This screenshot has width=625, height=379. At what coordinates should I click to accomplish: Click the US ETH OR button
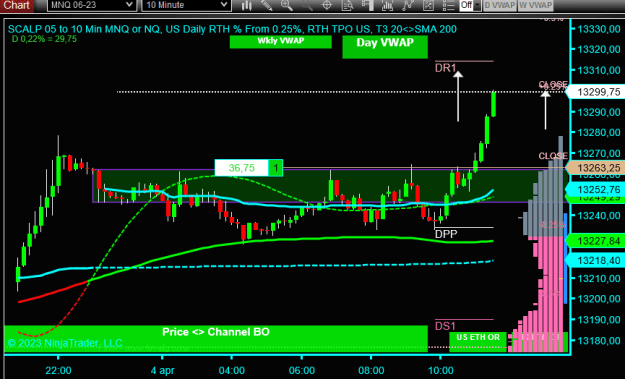tap(478, 342)
